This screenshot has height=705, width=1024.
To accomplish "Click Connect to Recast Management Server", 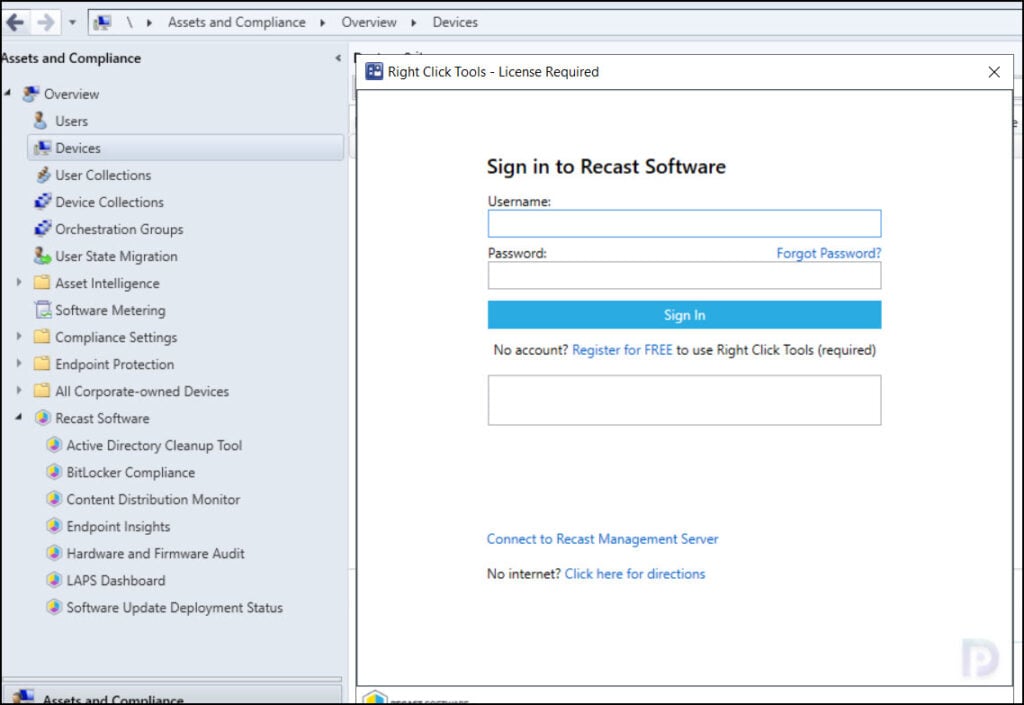I will [602, 539].
